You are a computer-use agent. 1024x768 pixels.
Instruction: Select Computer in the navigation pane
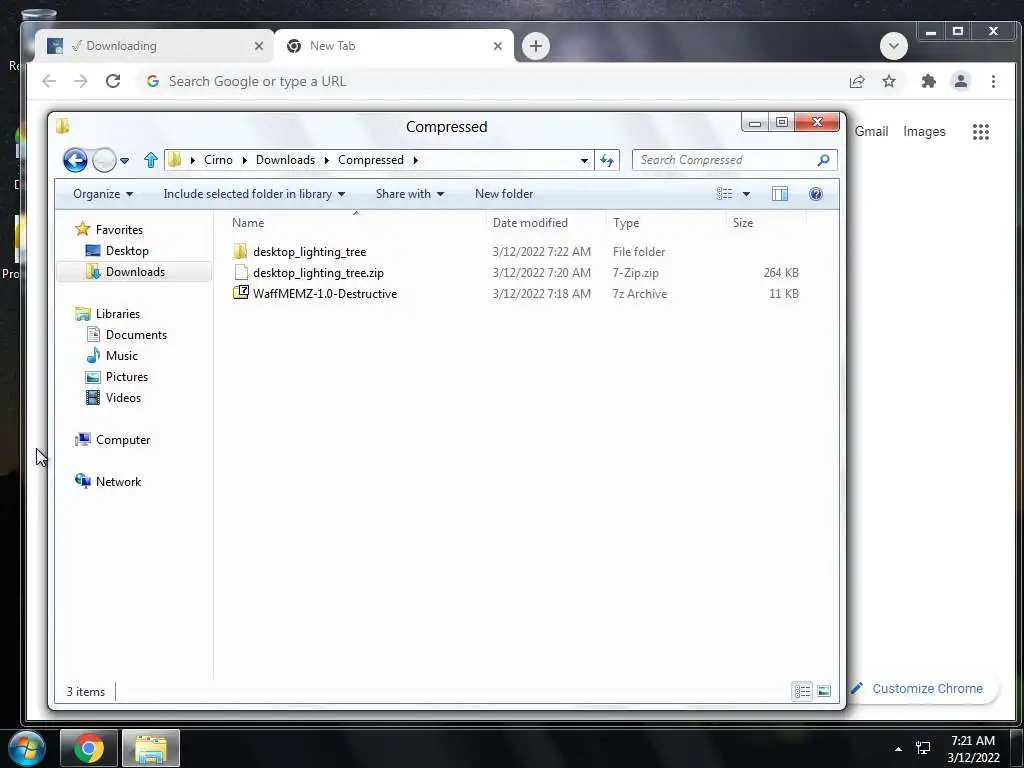tap(123, 440)
